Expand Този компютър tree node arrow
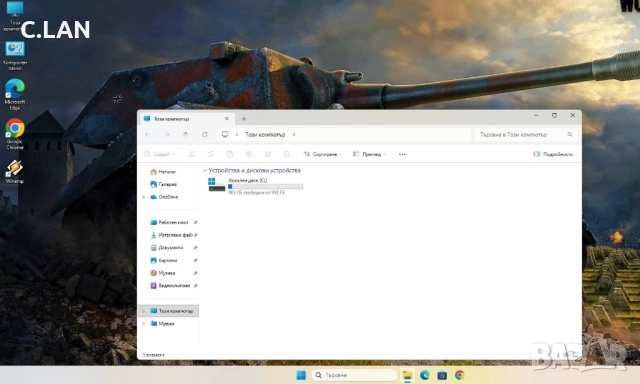 click(x=144, y=311)
